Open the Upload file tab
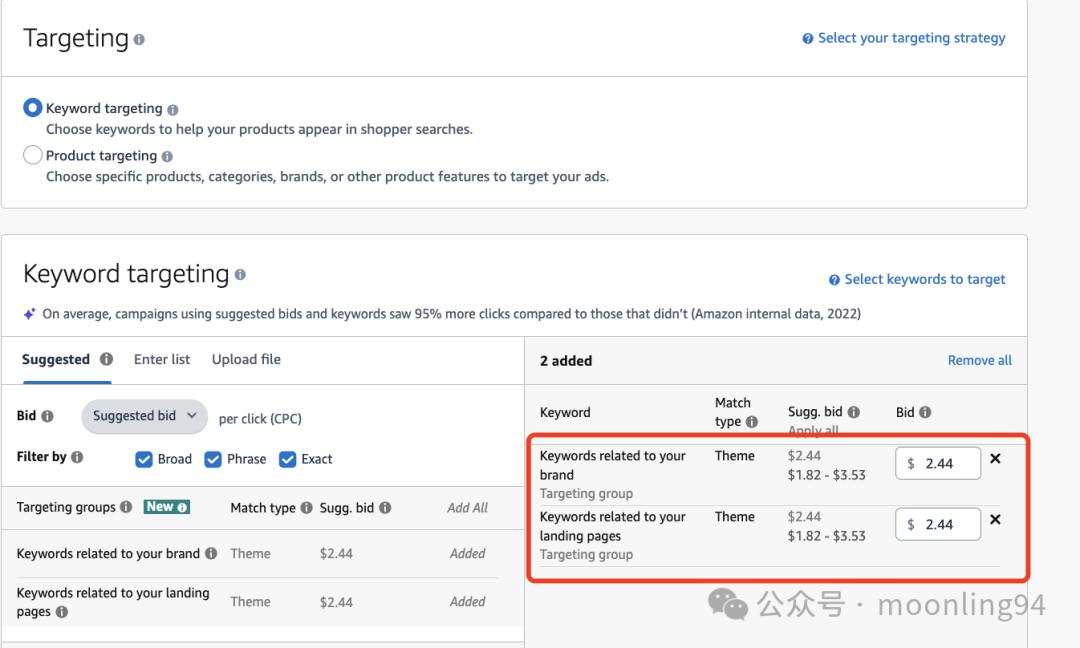This screenshot has width=1080, height=648. coord(246,359)
